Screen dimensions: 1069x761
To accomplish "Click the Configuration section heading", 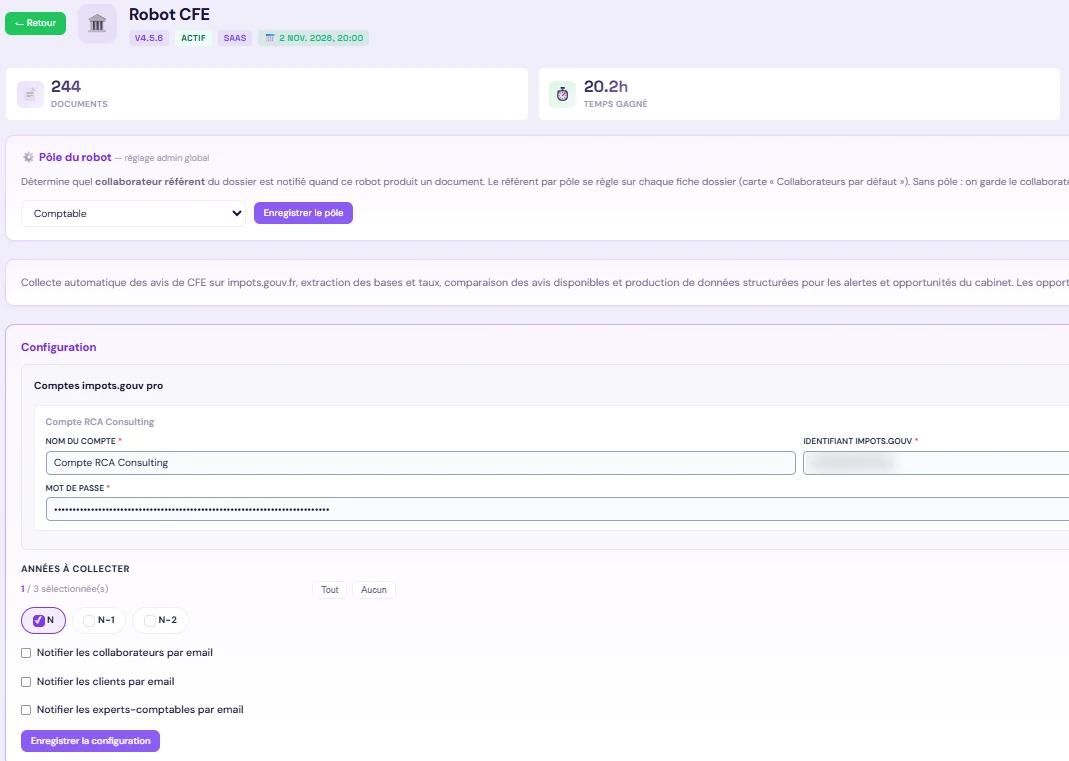I will tap(59, 347).
